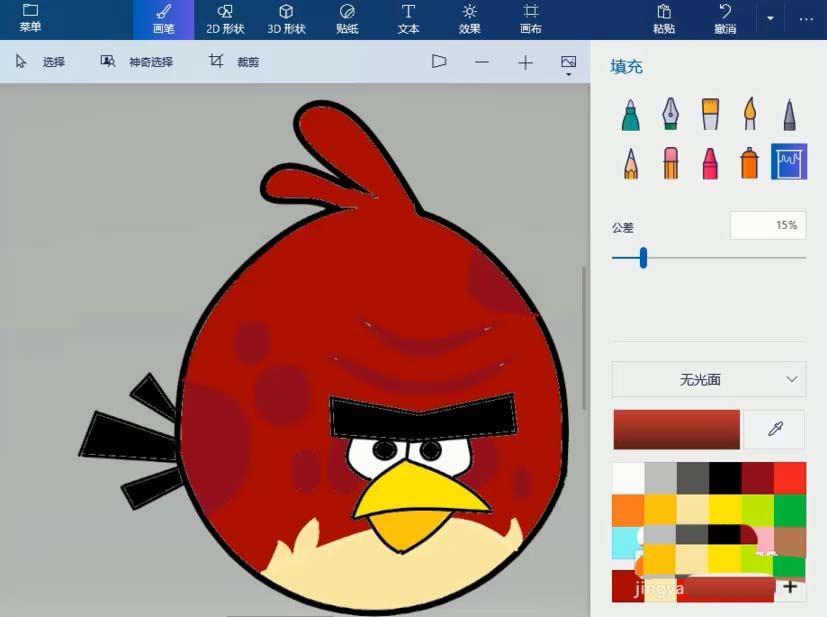The image size is (827, 617).
Task: Select the oil brush tool
Action: tap(710, 114)
